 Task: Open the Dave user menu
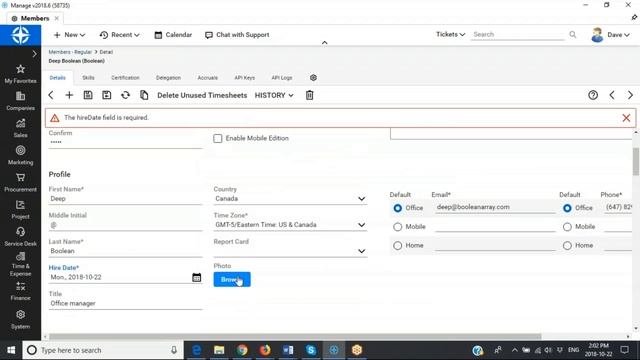click(x=611, y=35)
